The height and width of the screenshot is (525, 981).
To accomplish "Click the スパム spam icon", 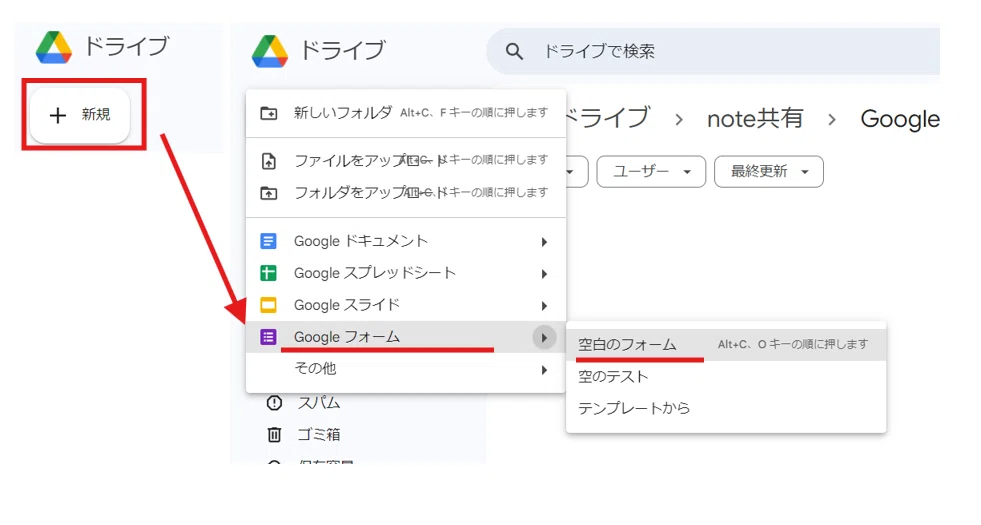I will click(x=274, y=403).
